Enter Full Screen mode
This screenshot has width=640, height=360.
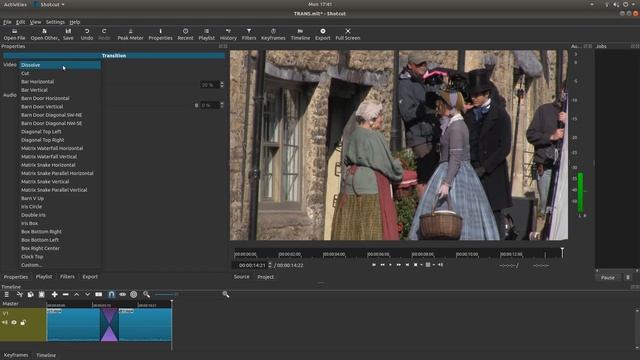point(348,34)
